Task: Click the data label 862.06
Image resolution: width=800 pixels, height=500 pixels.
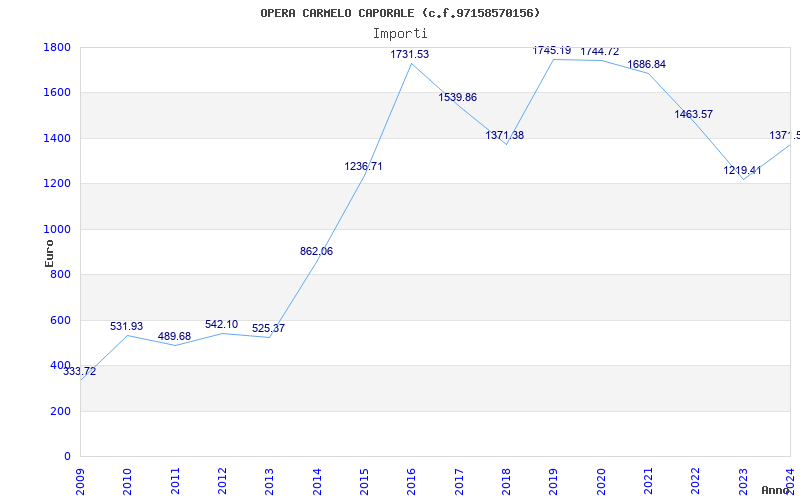Action: [316, 252]
